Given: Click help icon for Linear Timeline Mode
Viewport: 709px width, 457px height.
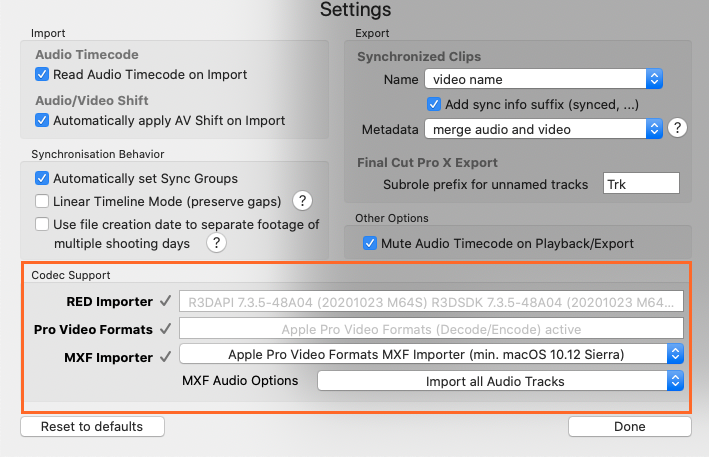Looking at the screenshot, I should (x=301, y=202).
